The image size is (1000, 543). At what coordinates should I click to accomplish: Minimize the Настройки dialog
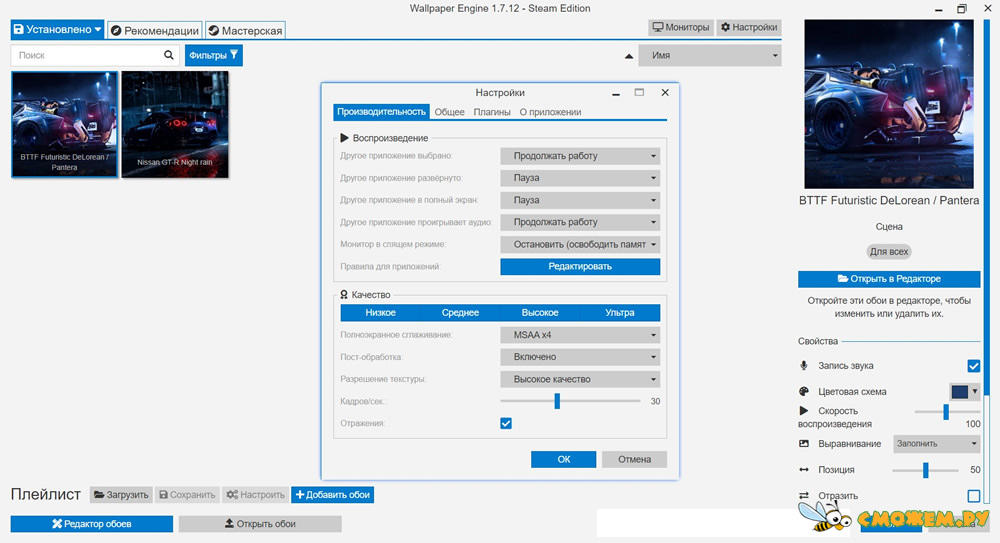pyautogui.click(x=615, y=93)
